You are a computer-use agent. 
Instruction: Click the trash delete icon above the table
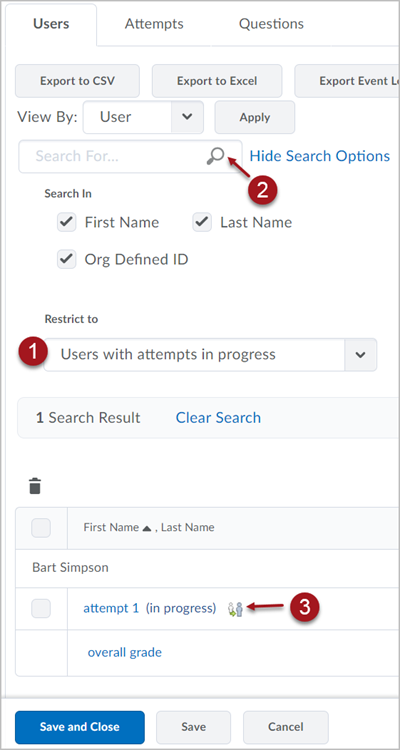35,485
